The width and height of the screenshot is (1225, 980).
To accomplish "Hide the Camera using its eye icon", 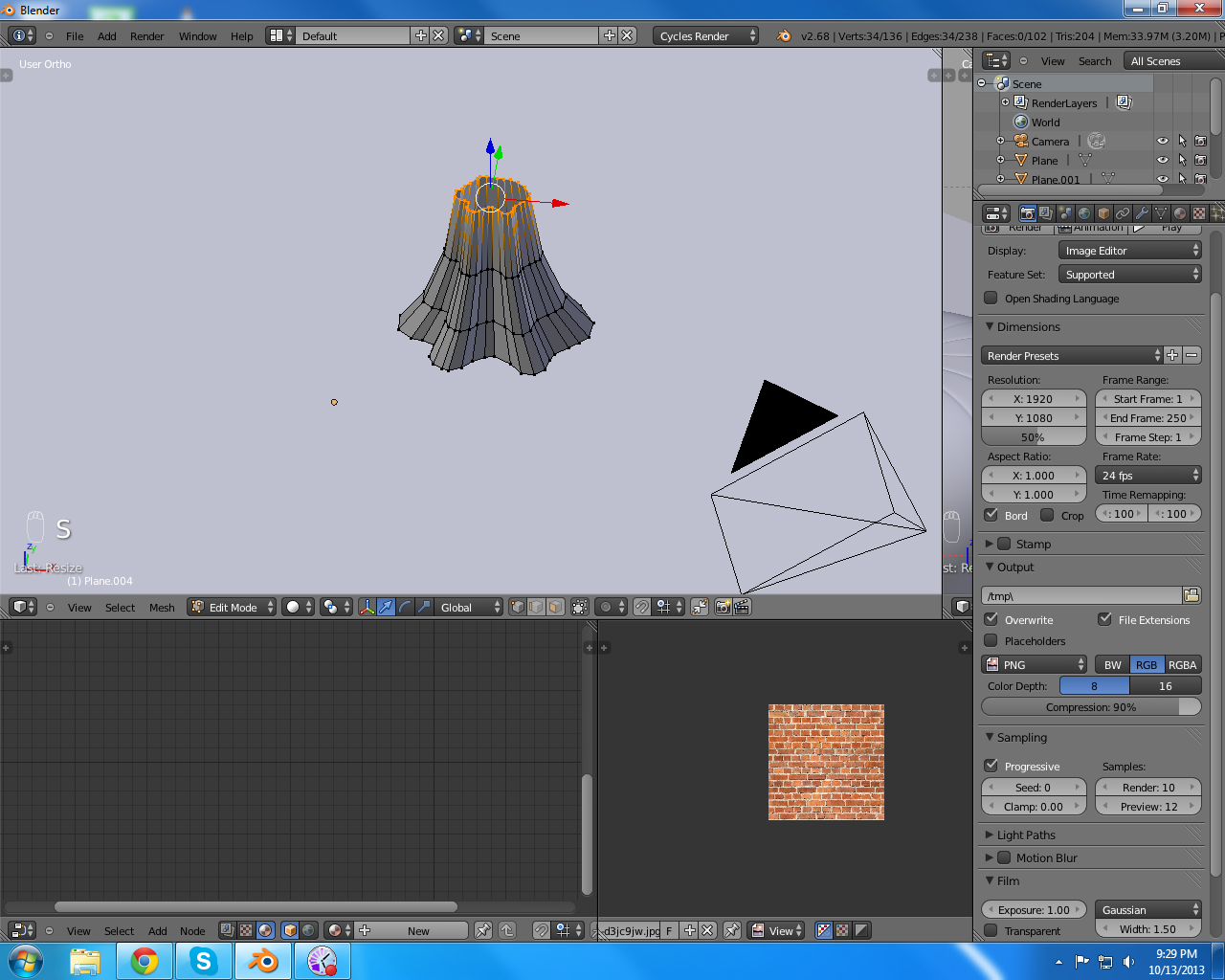I will 1163,142.
